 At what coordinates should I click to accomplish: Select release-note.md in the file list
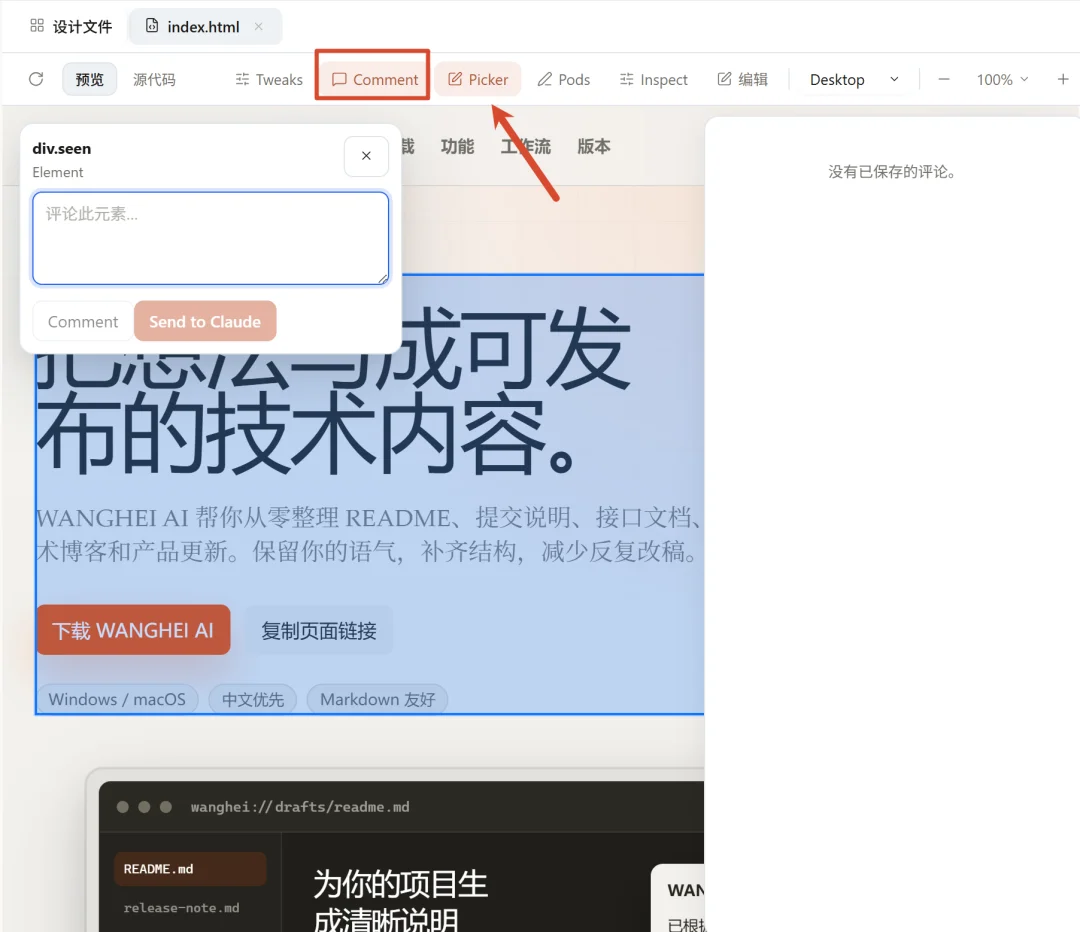(x=182, y=908)
